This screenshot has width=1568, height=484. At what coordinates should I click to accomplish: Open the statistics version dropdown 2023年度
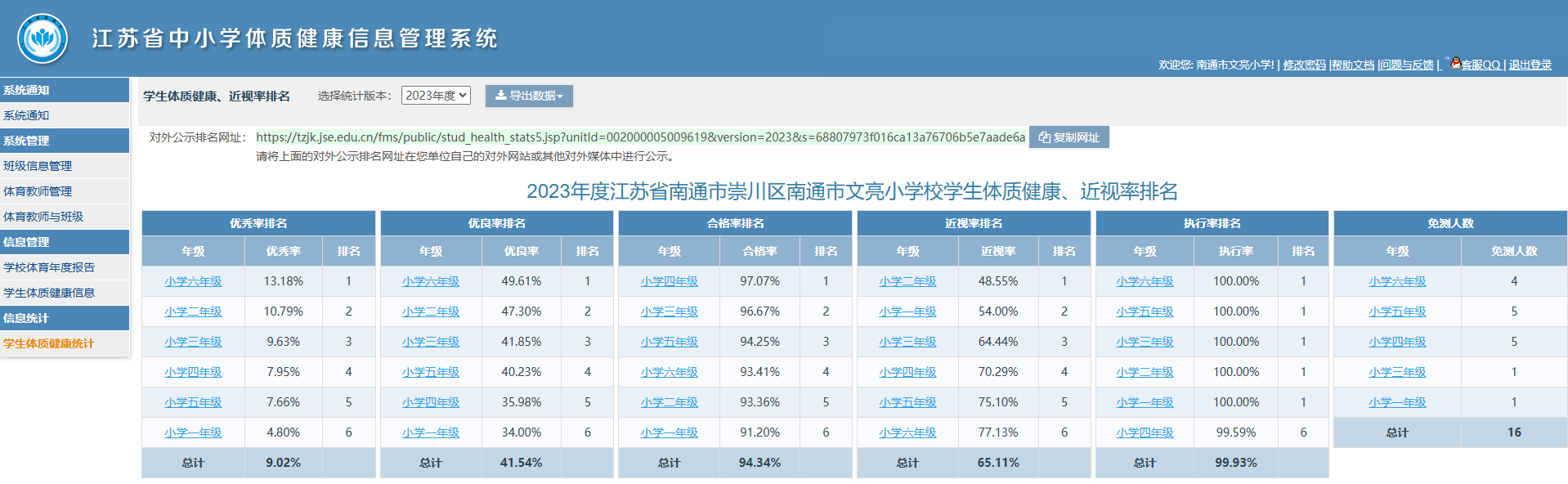(x=436, y=96)
